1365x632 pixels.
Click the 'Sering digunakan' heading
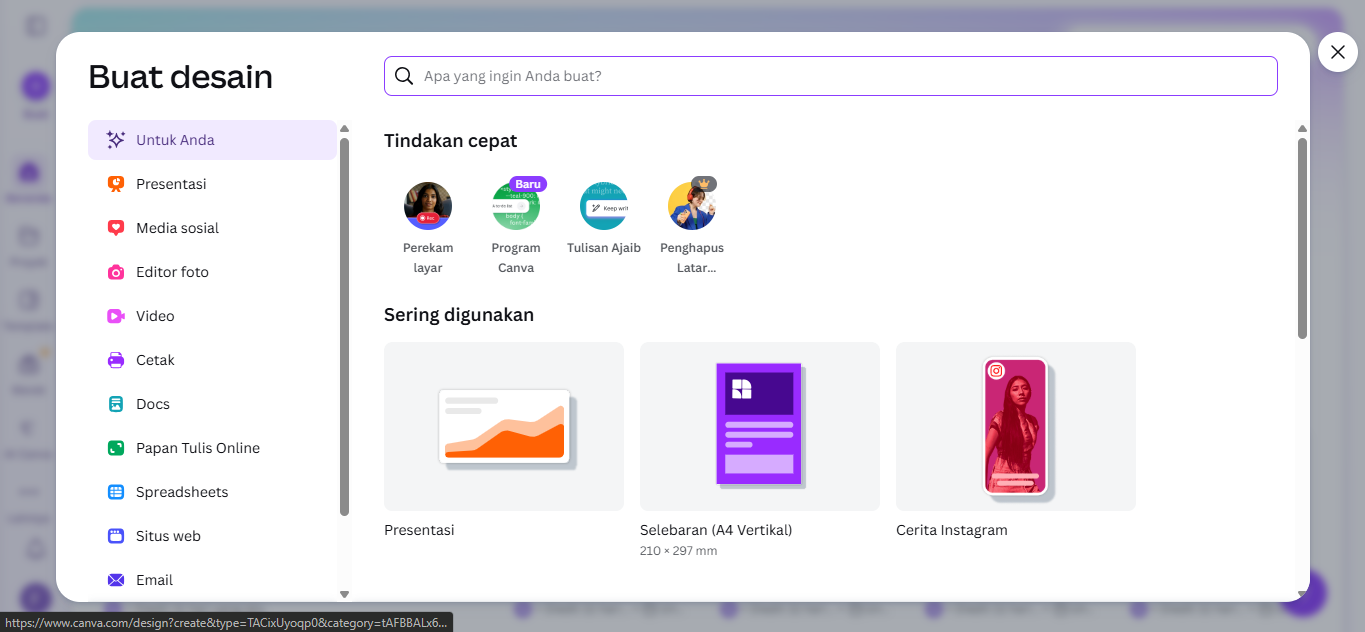pos(459,315)
